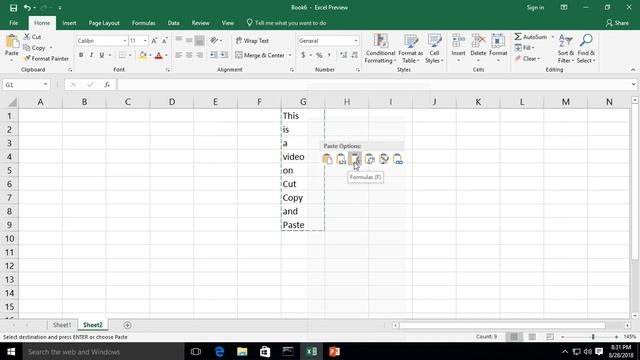Open the General number format dropdown
This screenshot has height=360, width=640.
click(356, 41)
